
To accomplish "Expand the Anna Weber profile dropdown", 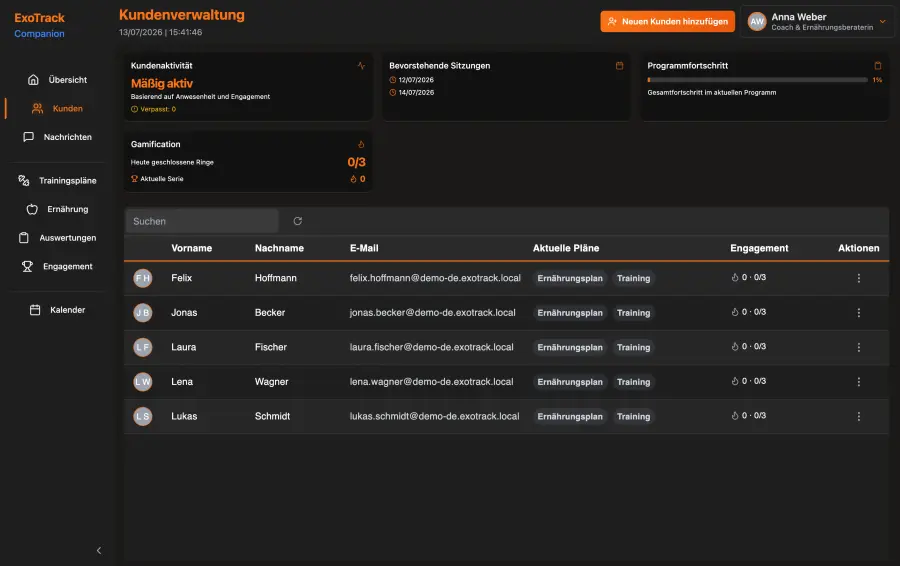I will [x=883, y=22].
